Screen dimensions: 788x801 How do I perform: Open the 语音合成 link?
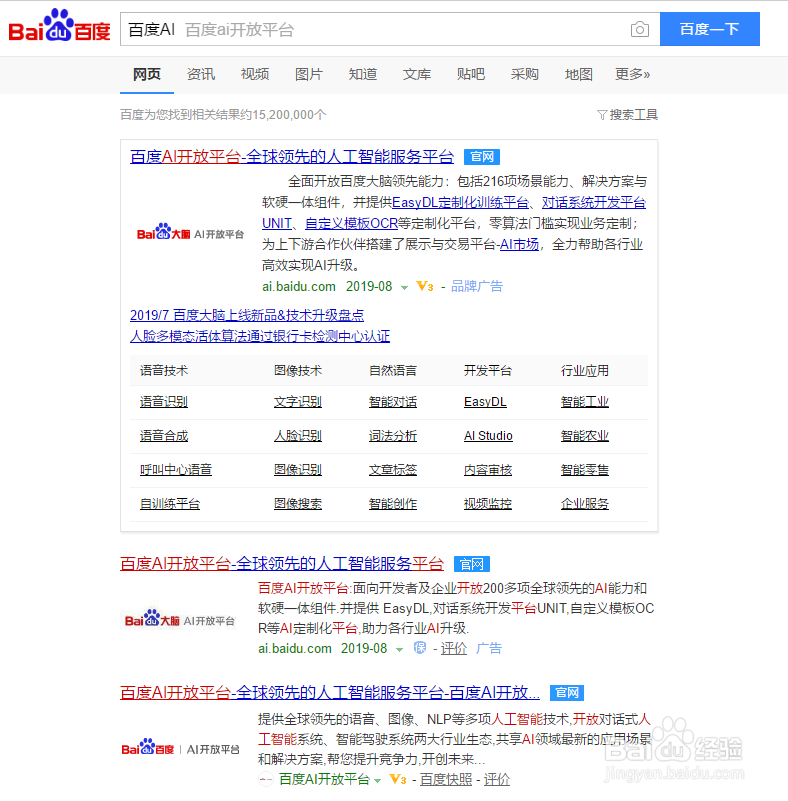[x=164, y=436]
